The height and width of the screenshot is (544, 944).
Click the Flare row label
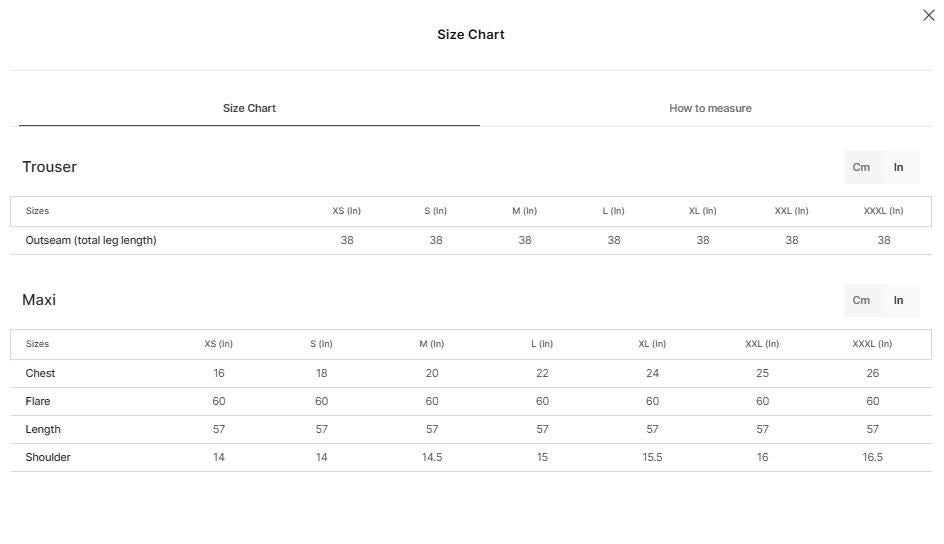38,401
